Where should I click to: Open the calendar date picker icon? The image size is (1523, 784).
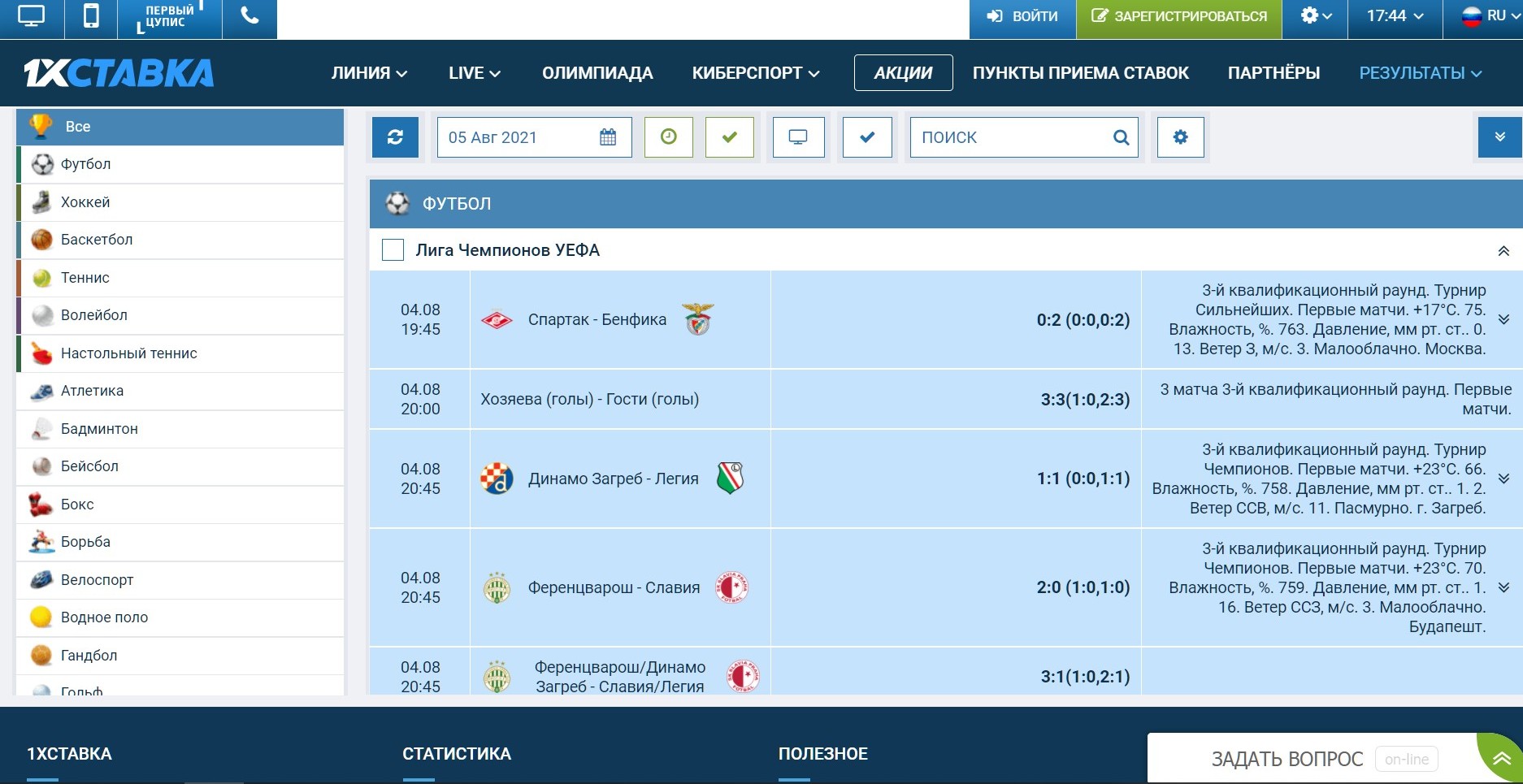(608, 137)
